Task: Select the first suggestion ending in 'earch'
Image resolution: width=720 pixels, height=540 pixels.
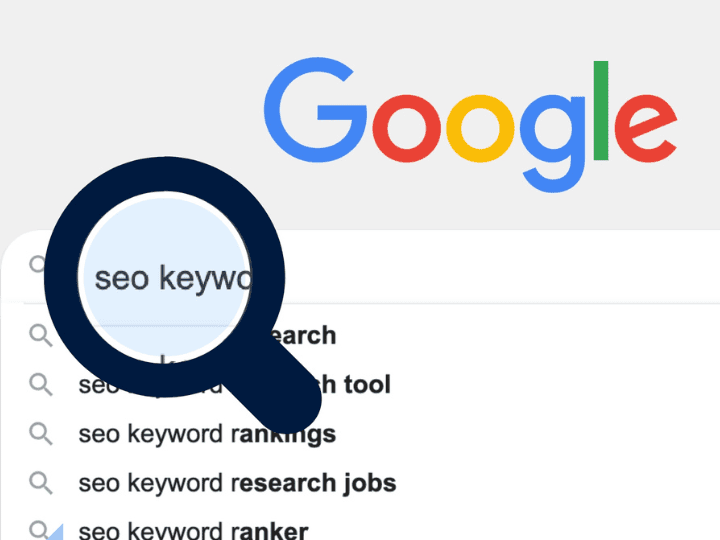Action: pos(302,336)
